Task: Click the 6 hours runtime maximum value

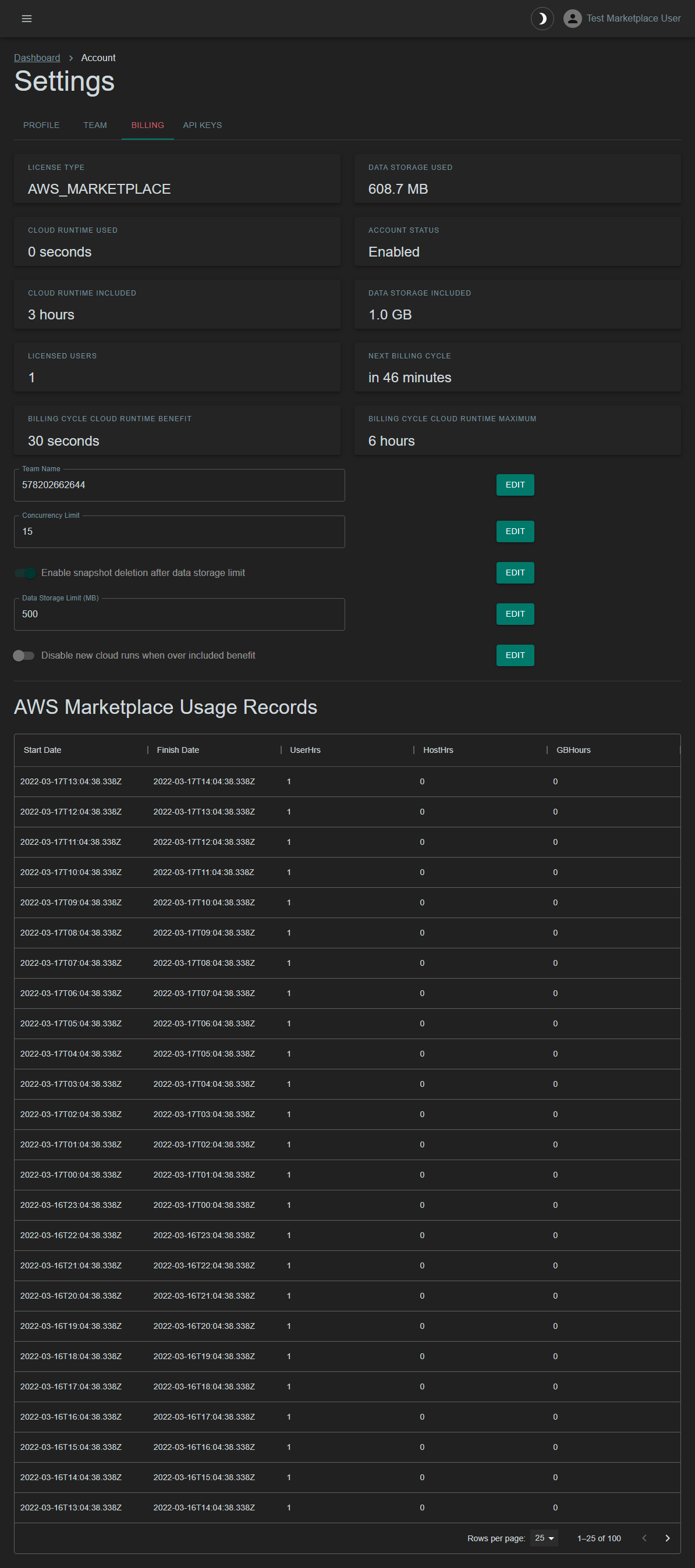Action: point(391,441)
